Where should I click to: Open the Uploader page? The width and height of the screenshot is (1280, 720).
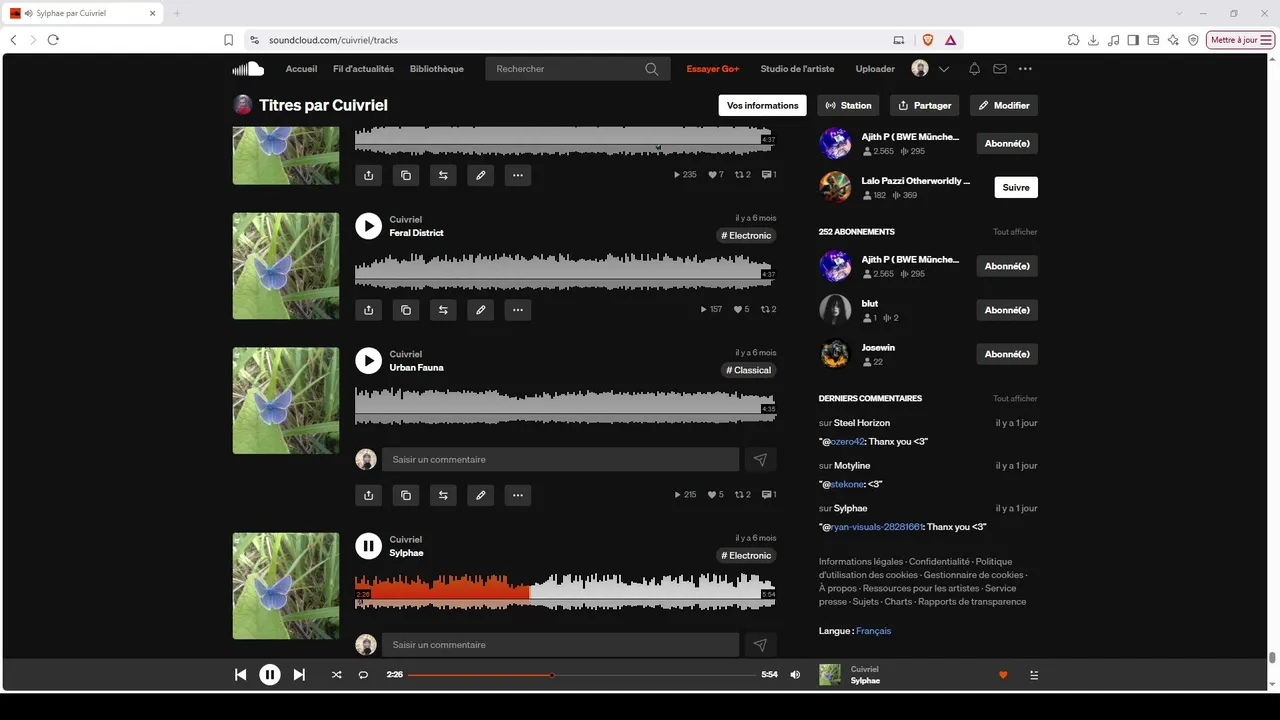coord(875,69)
